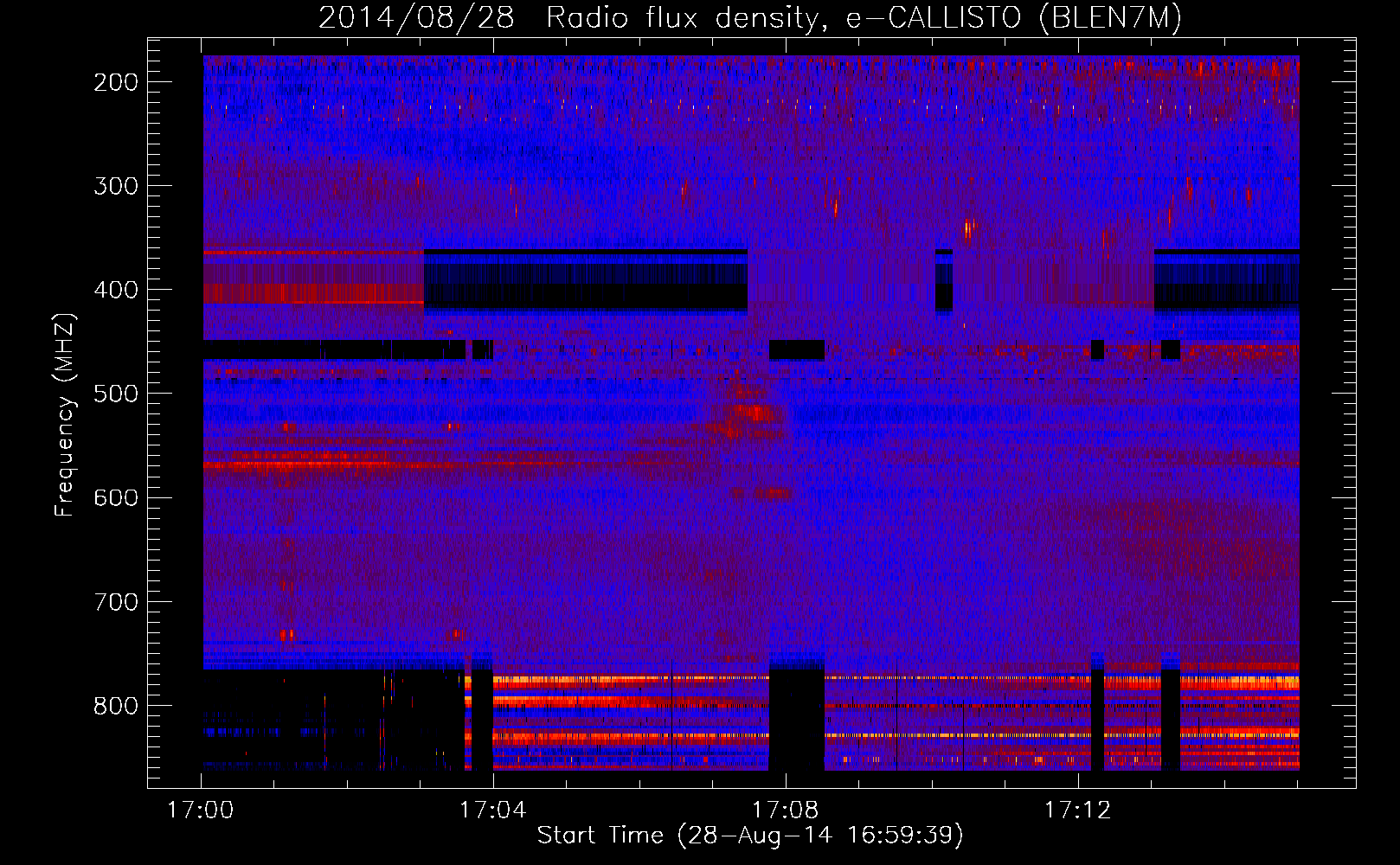Click the 700 frequency tick label
The image size is (1400, 865).
(116, 601)
